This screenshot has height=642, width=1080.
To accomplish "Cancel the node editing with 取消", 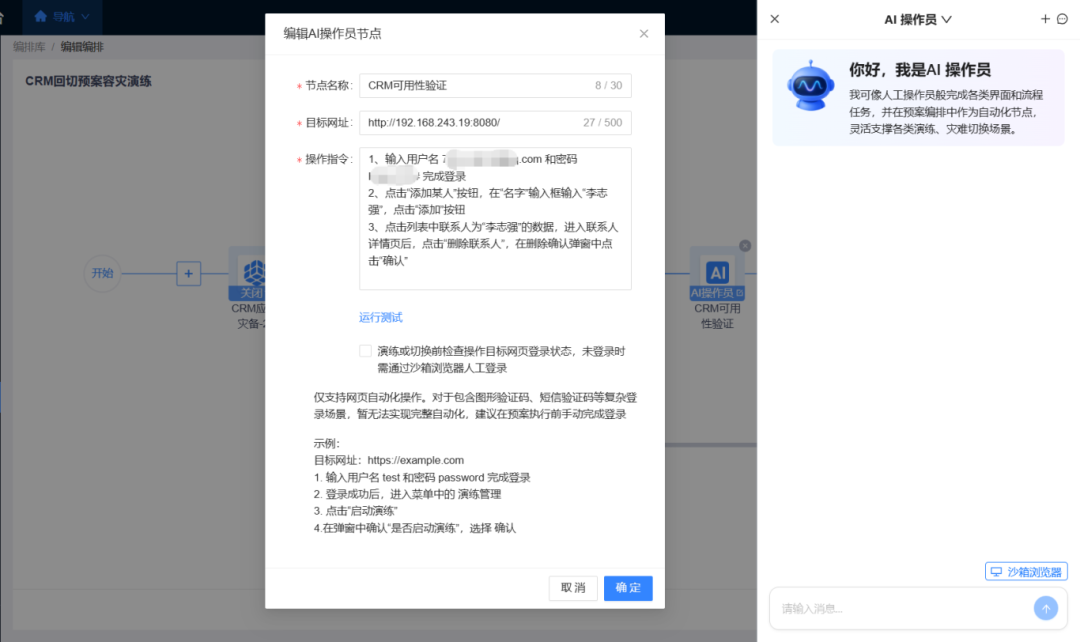I will 573,589.
